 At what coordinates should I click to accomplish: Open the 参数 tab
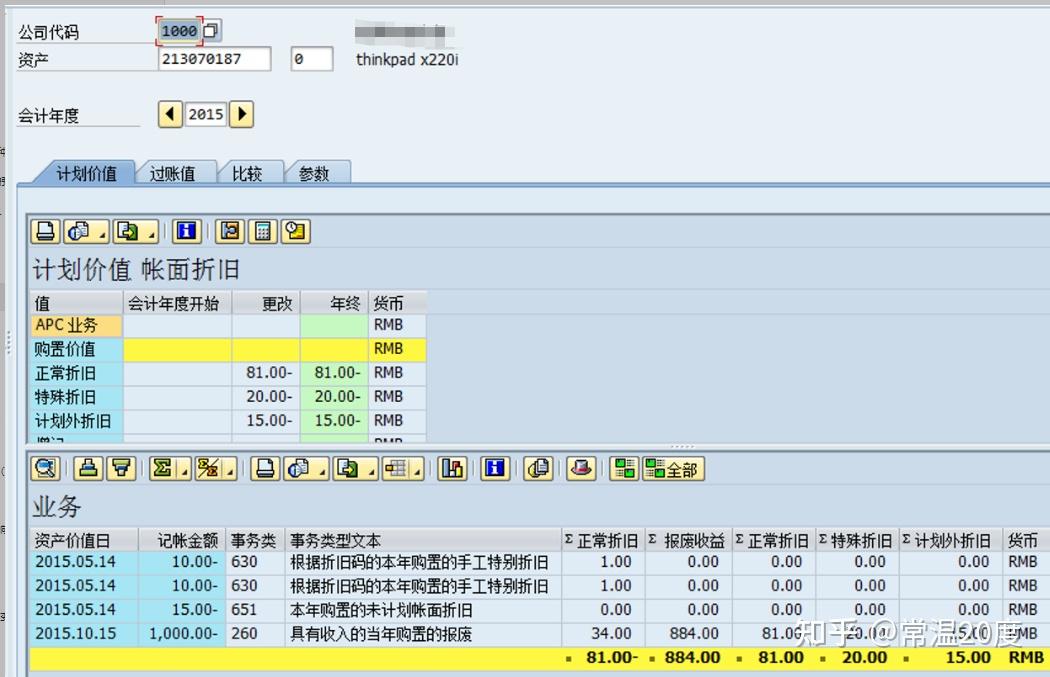click(314, 173)
